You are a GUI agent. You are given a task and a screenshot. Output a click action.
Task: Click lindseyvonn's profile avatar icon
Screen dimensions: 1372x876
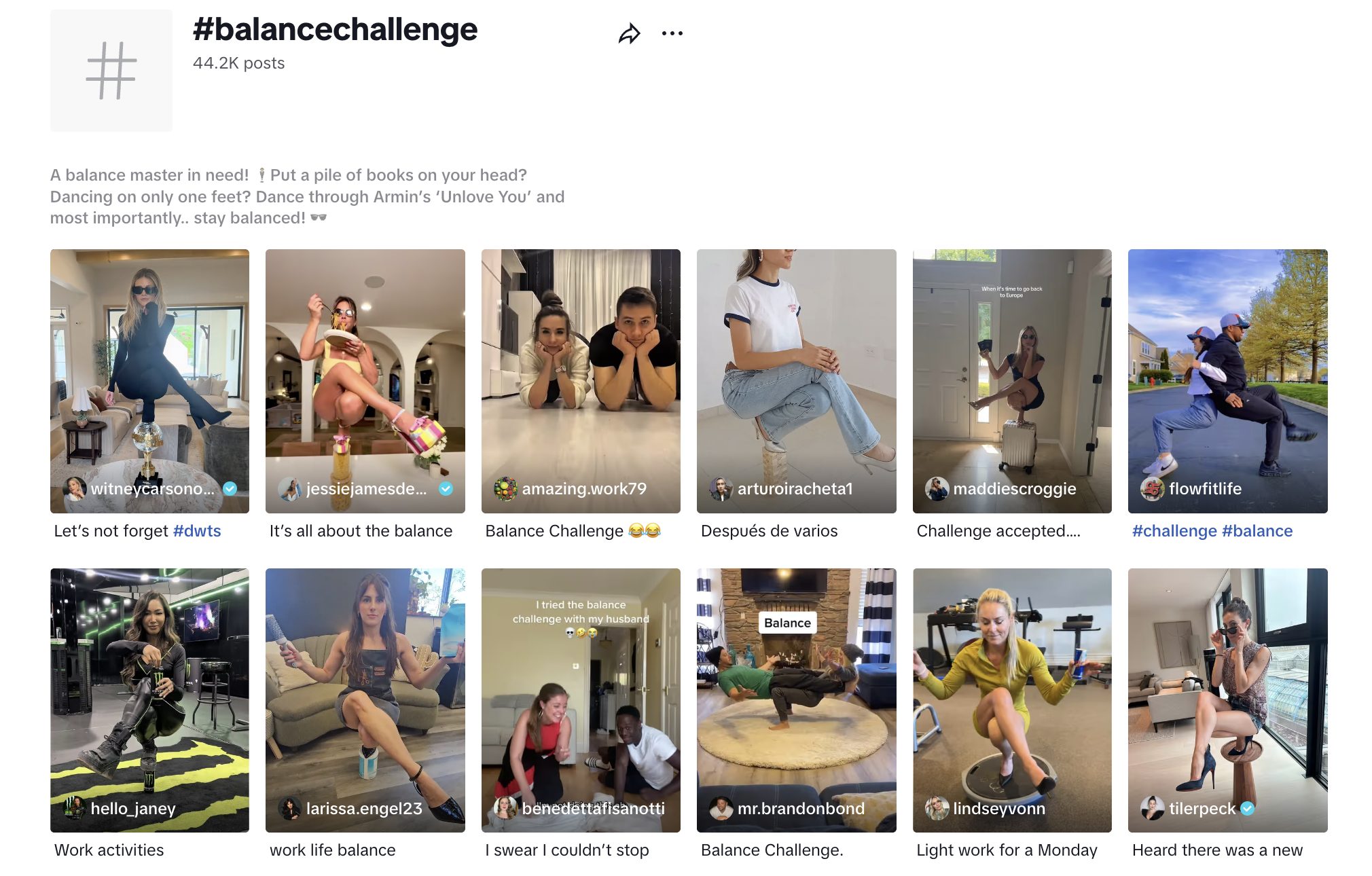(937, 808)
